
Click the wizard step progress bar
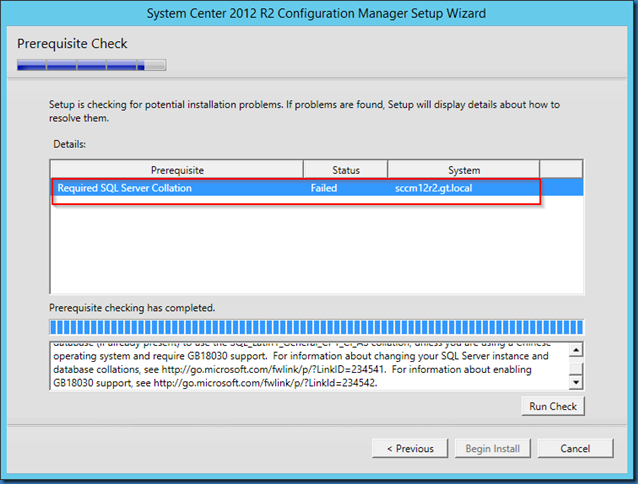click(x=92, y=65)
